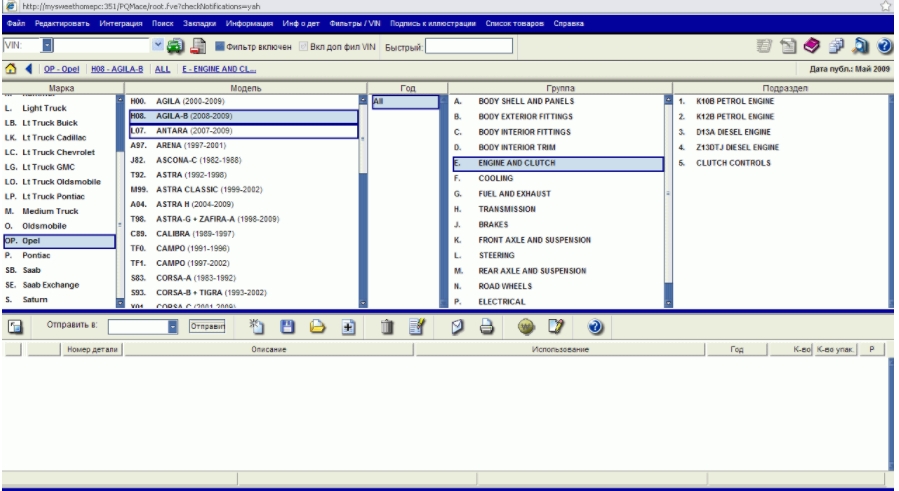
Task: Select the BRAKES group
Action: [558, 225]
